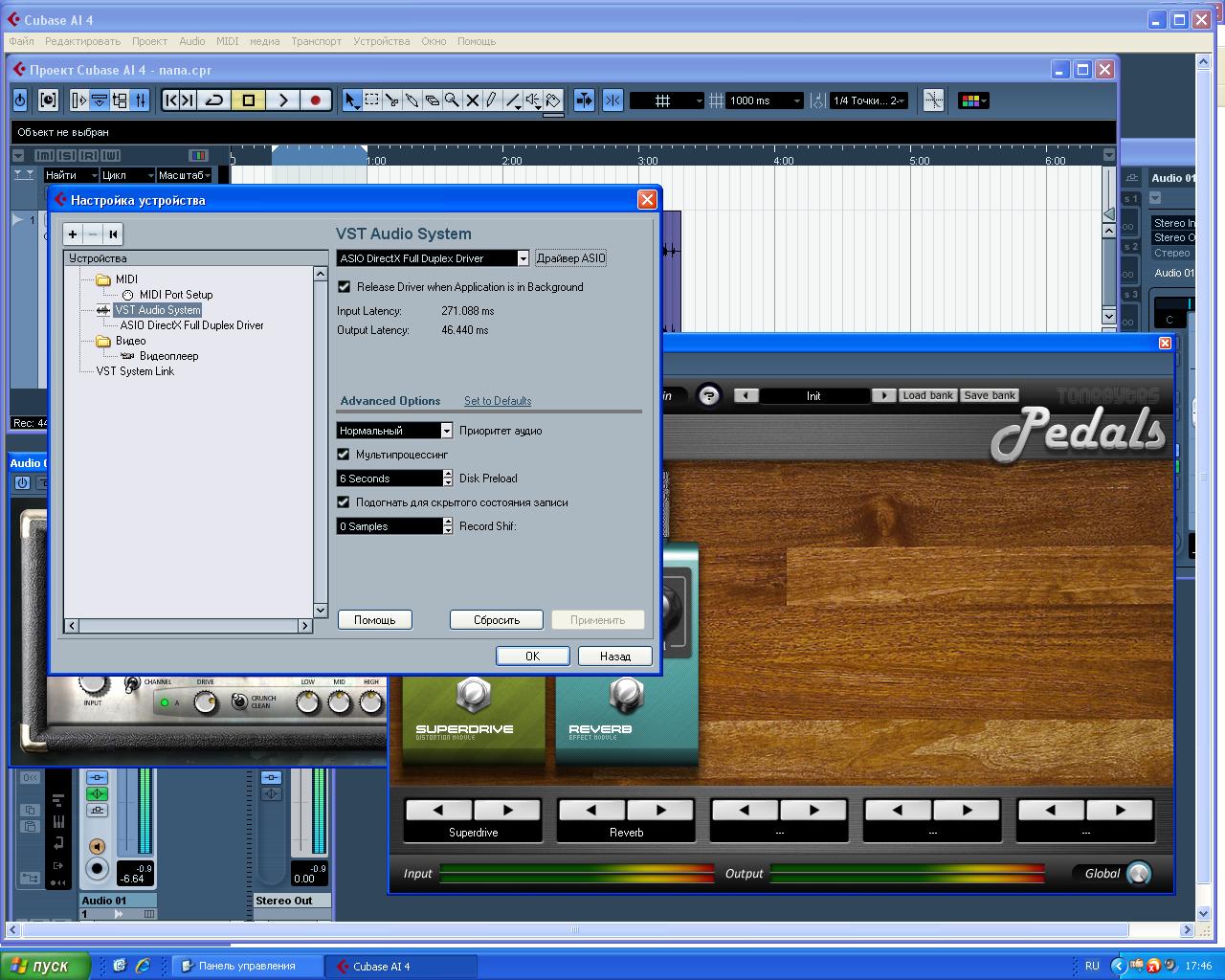Open the Устройства menu
This screenshot has height=980, width=1225.
(381, 41)
